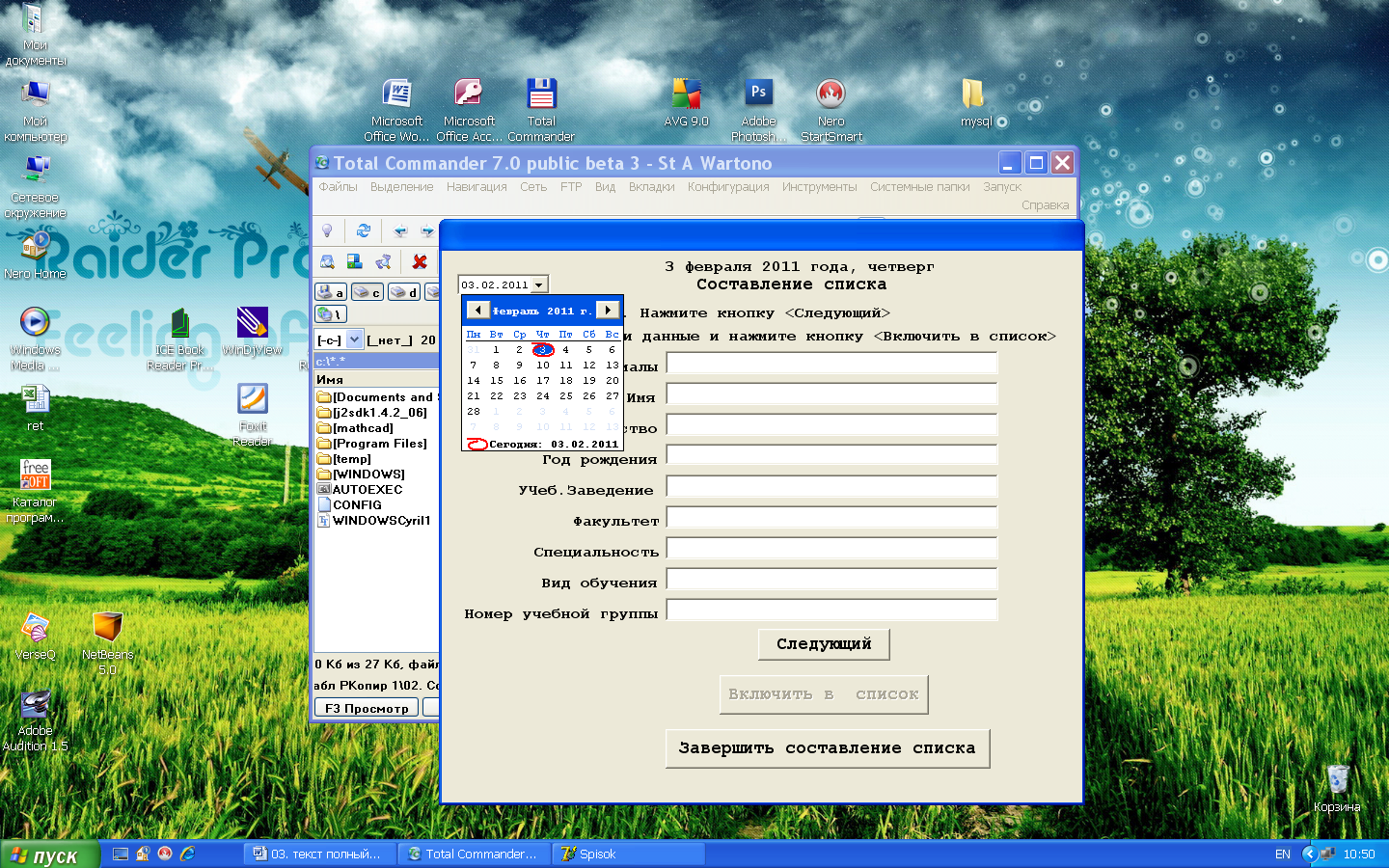This screenshot has height=868, width=1389.
Task: Open Foxit Reader desktop icon
Action: 253,415
